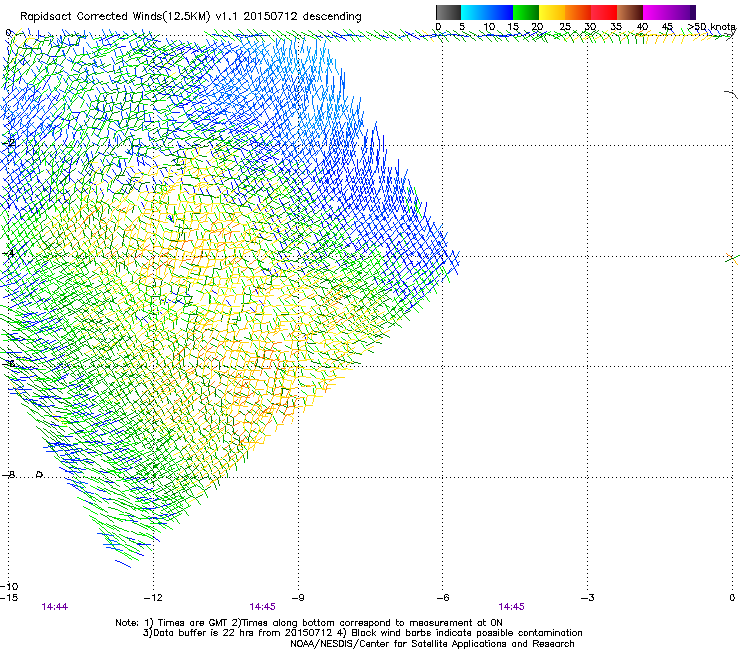Click the date '20150712' in the title

[270, 17]
